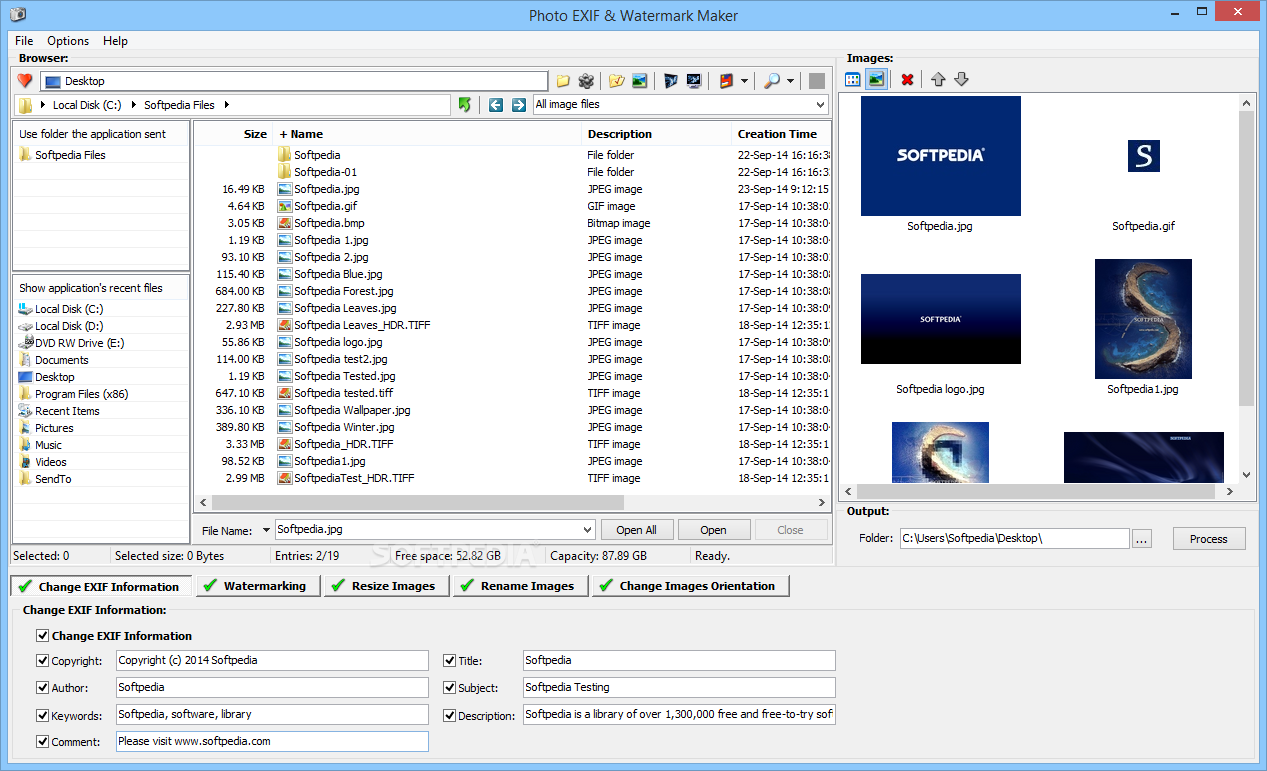This screenshot has height=771, width=1267.
Task: Toggle the Keywords checkbox
Action: 42,715
